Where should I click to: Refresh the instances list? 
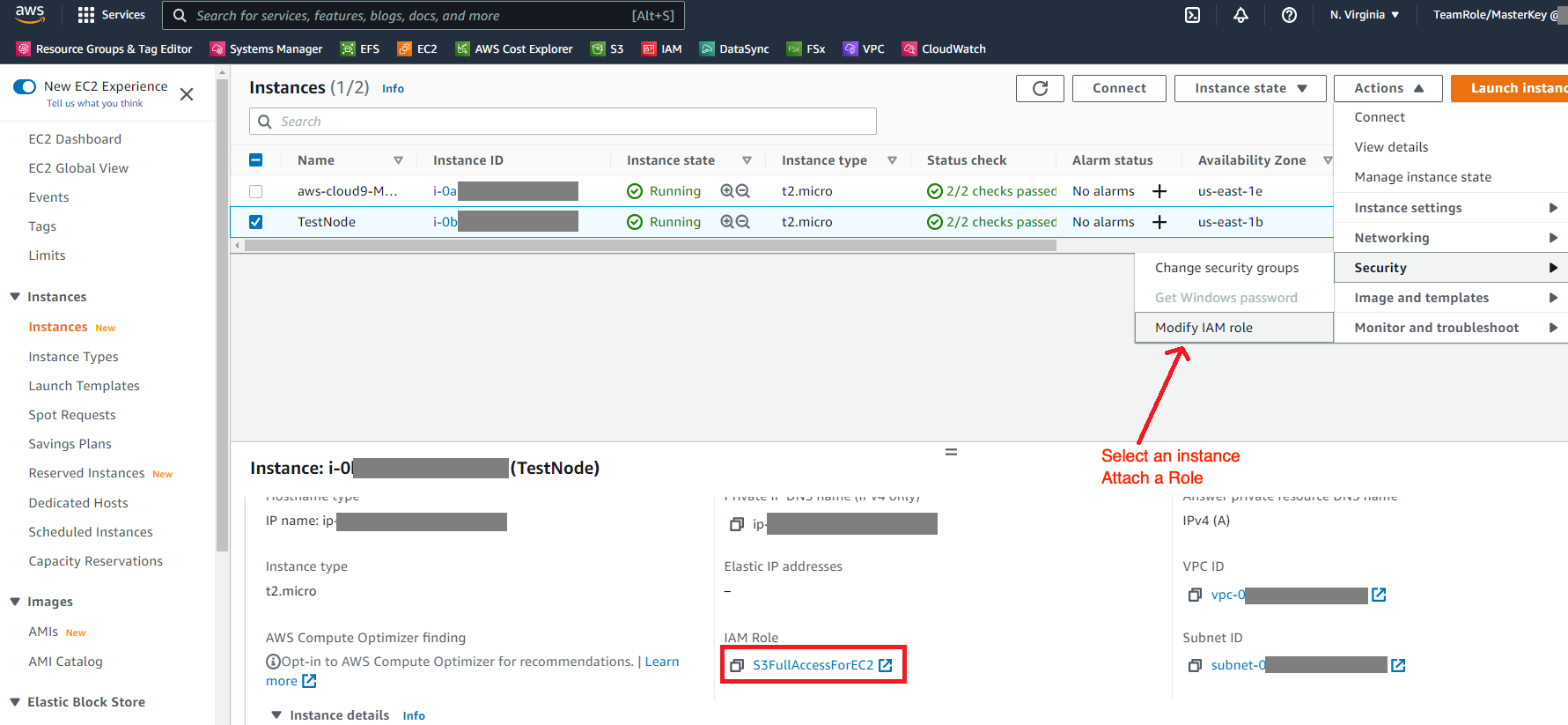pyautogui.click(x=1040, y=88)
